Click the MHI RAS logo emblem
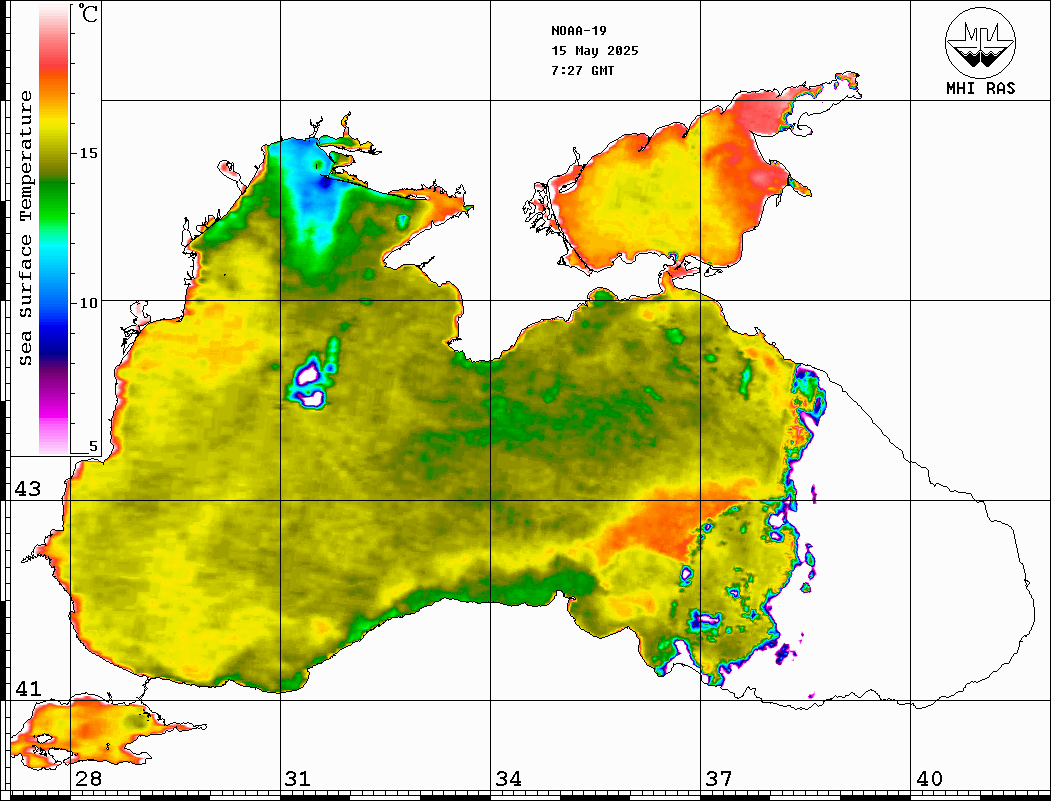Viewport: 1051px width, 801px height. pos(980,42)
